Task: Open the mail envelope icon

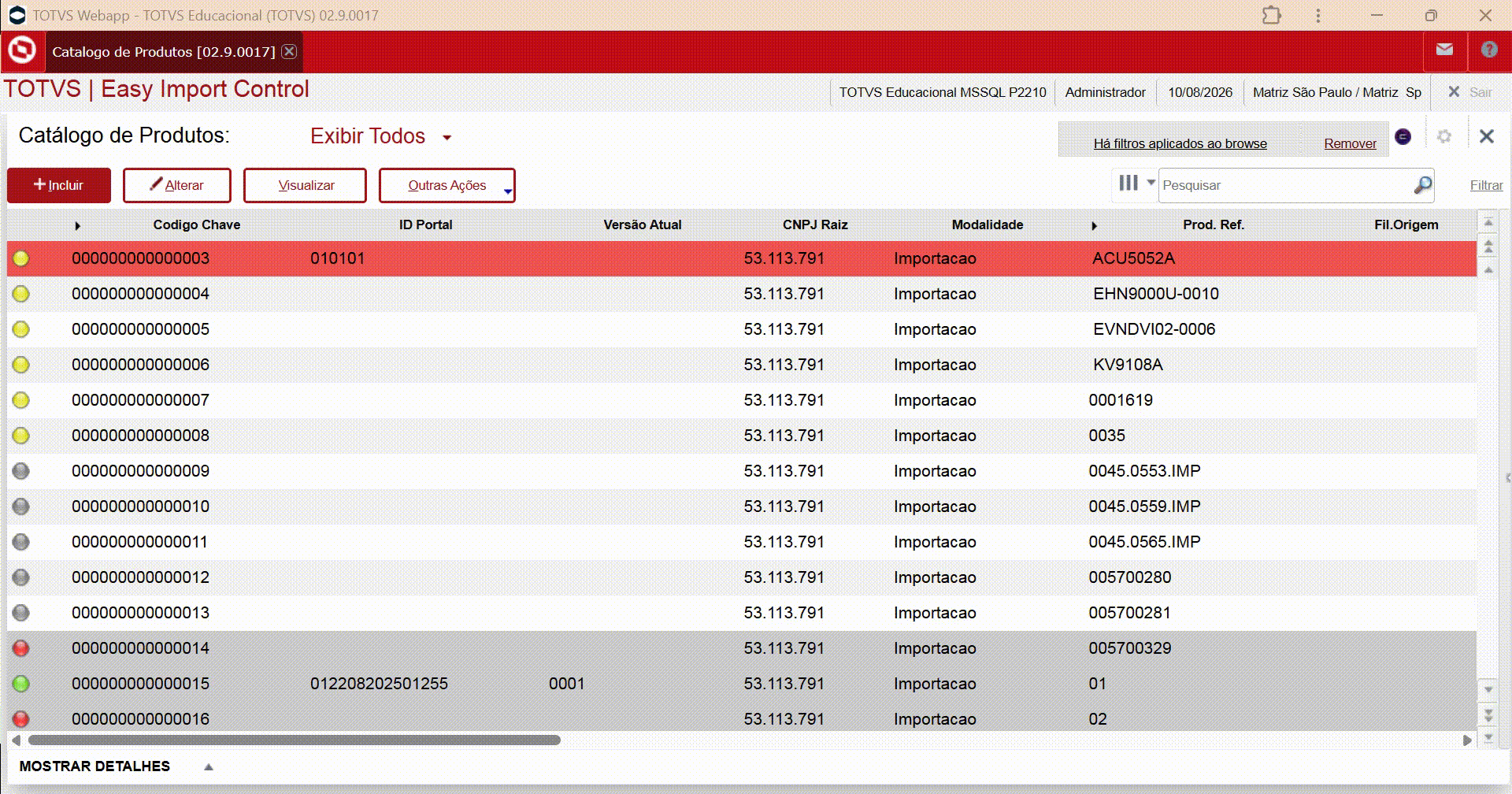Action: [1444, 50]
